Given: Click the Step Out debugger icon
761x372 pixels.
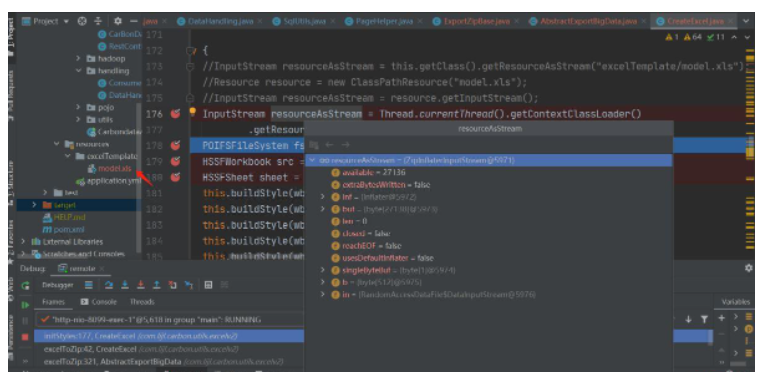Looking at the screenshot, I should (x=156, y=285).
